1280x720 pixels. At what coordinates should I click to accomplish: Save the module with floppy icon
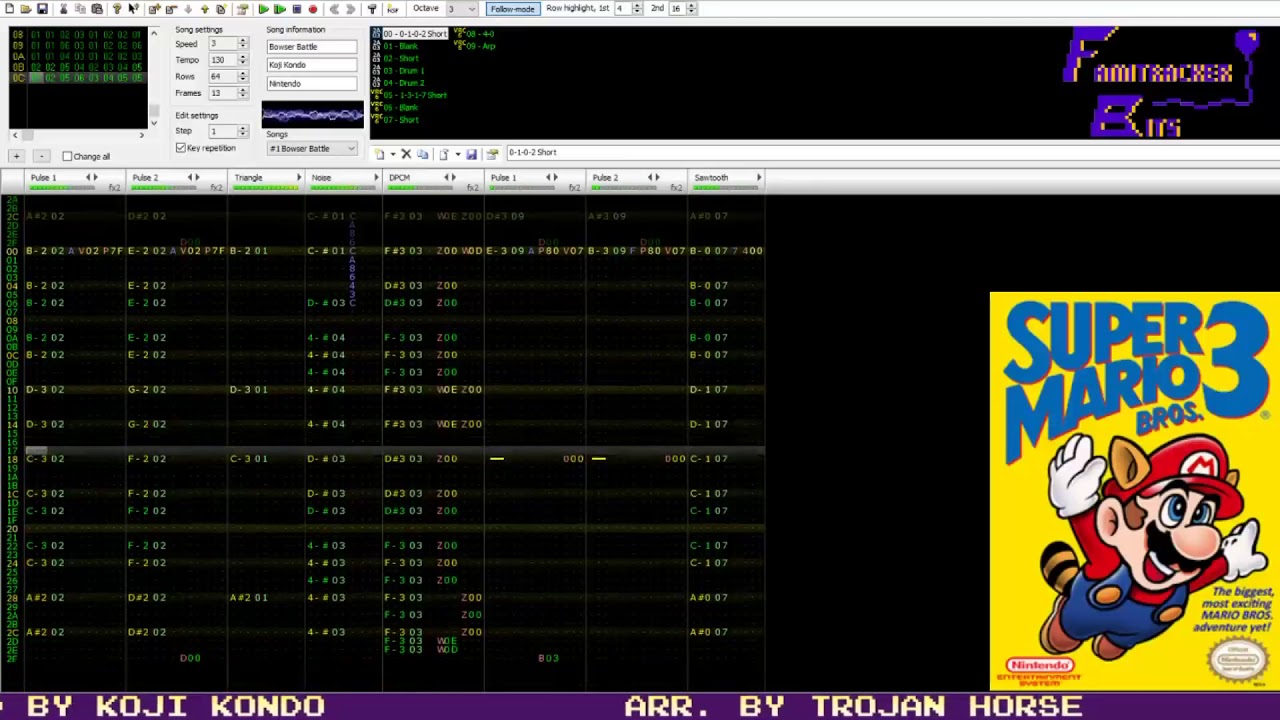click(x=42, y=9)
